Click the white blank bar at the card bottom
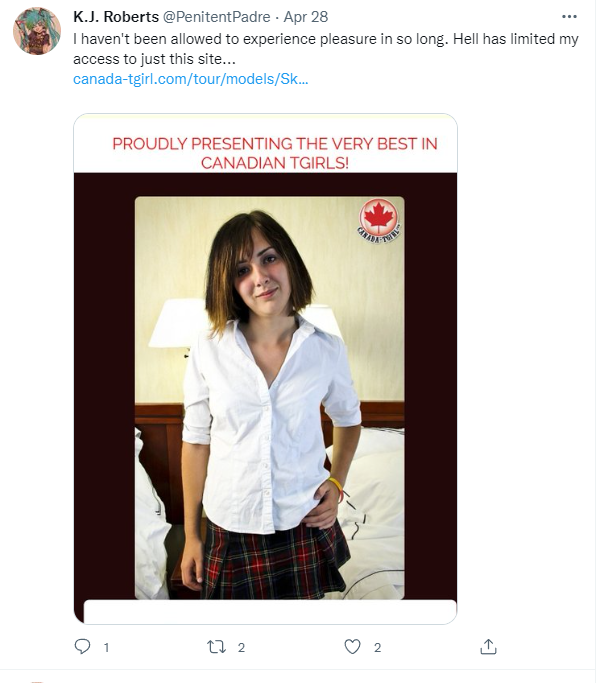This screenshot has height=683, width=609. pos(270,611)
